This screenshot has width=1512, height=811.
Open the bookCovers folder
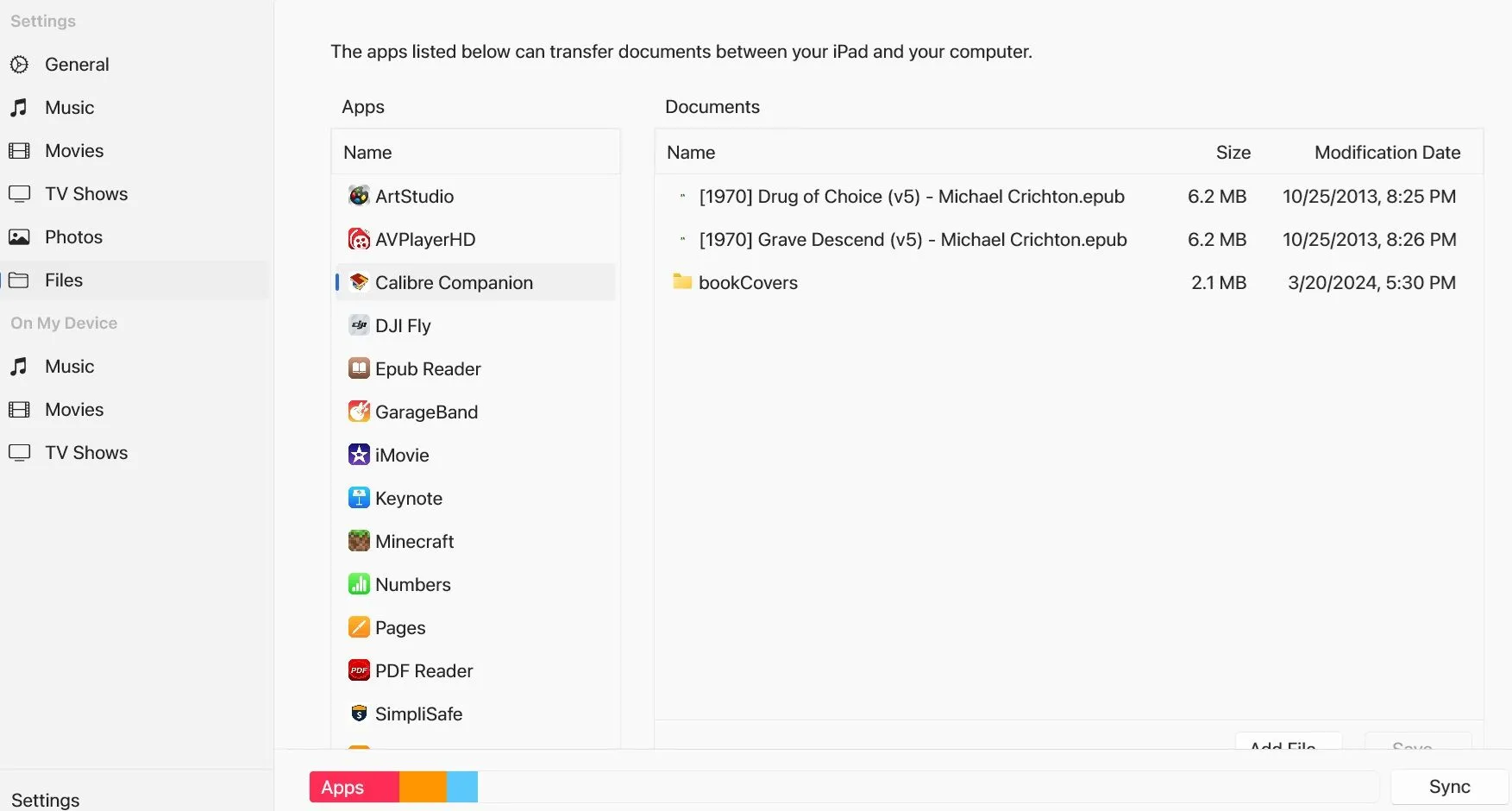[x=747, y=282]
